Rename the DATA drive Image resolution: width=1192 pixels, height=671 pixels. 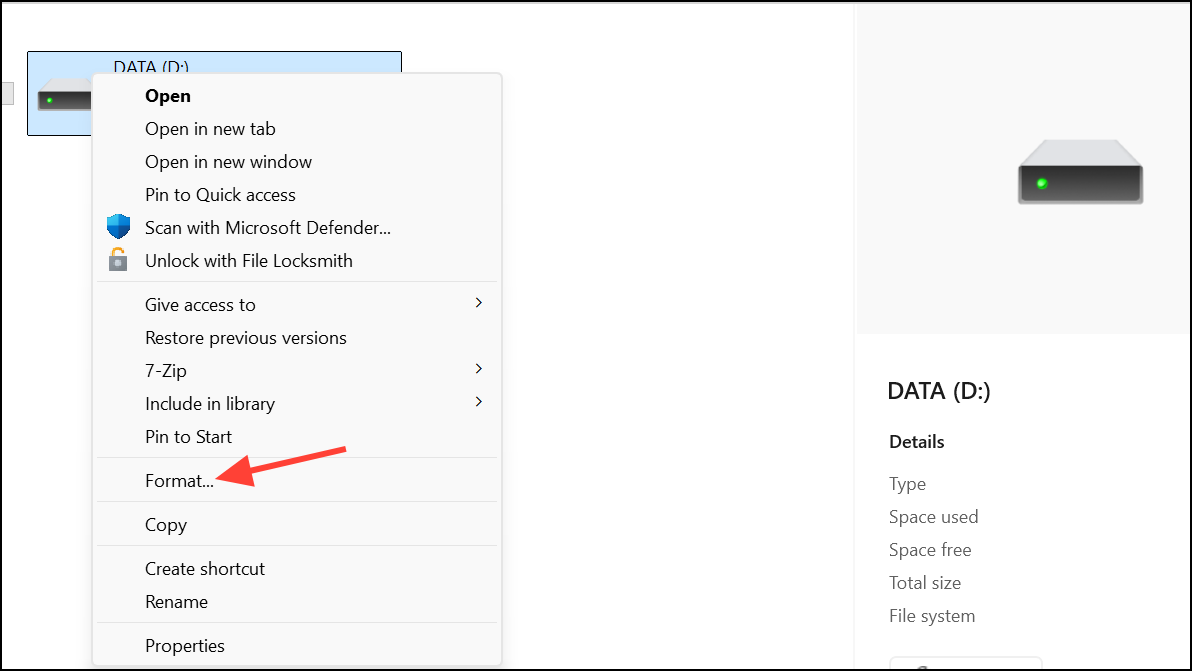pyautogui.click(x=176, y=601)
